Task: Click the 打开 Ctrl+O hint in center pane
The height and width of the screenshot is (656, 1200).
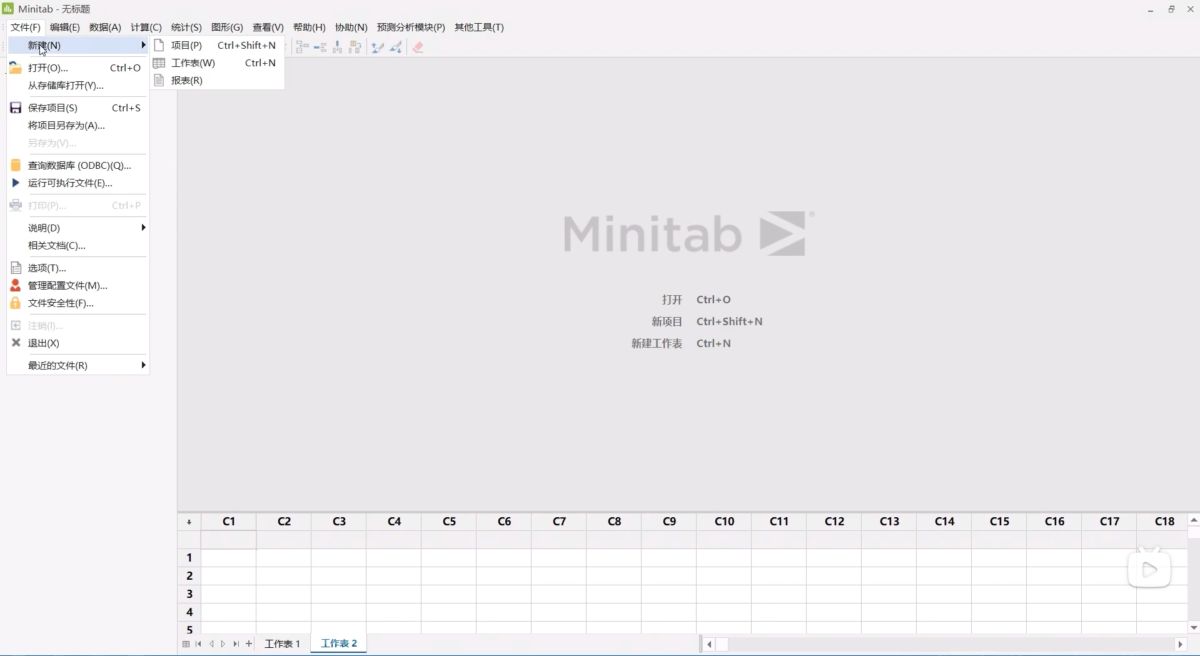Action: click(696, 300)
